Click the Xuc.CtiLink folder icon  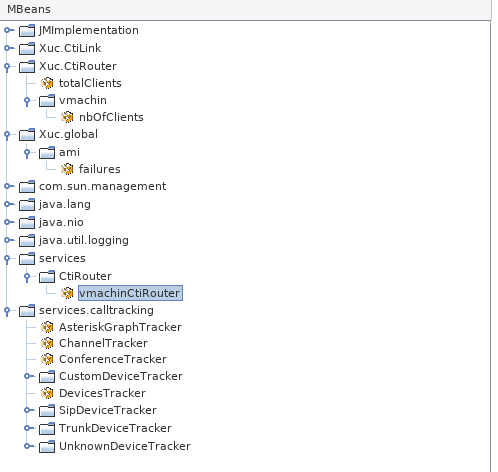pos(27,48)
